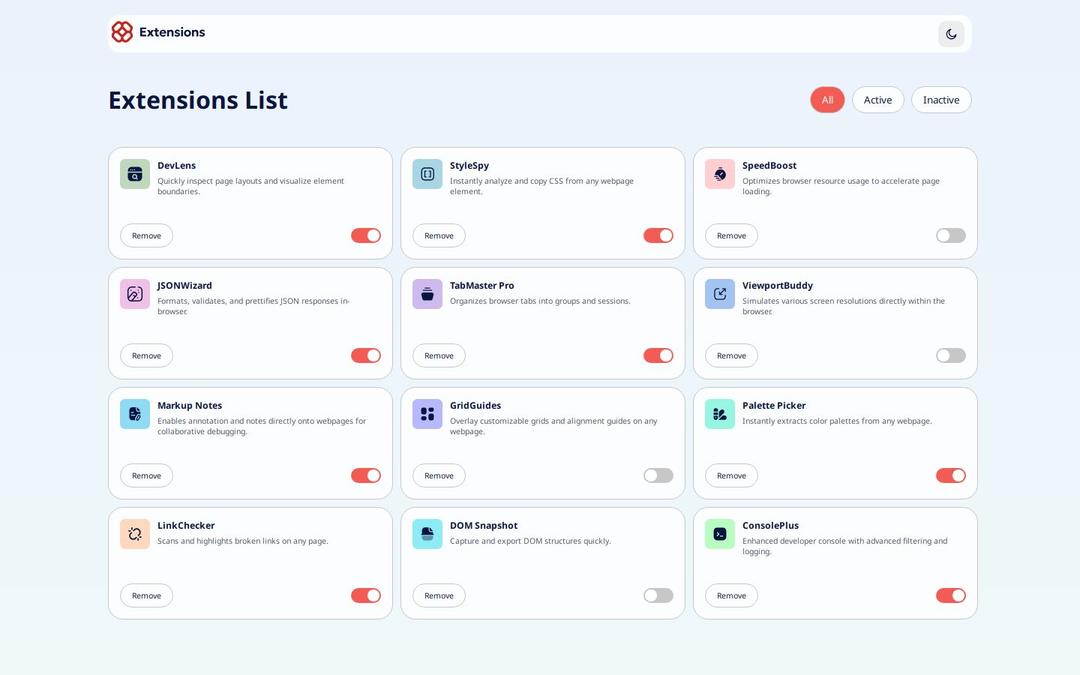Click the DevLens extension icon
1080x675 pixels.
pyautogui.click(x=135, y=174)
